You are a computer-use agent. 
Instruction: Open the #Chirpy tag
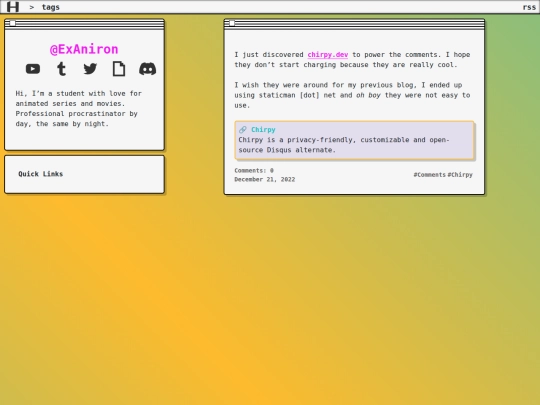[460, 175]
